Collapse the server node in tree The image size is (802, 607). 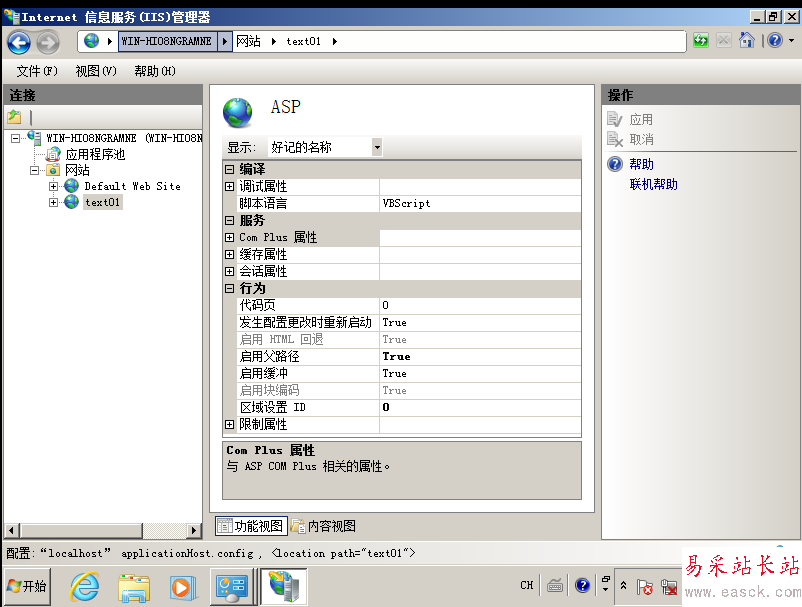[15, 138]
